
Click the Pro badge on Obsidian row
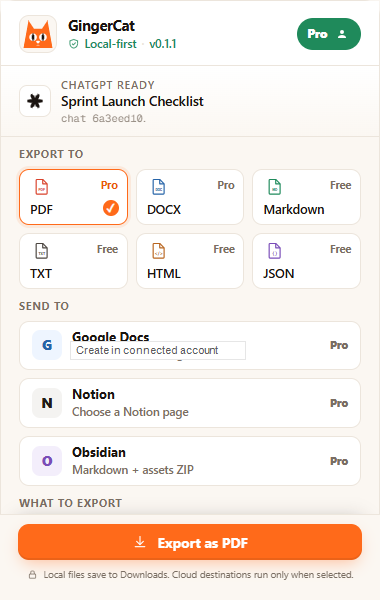(339, 461)
